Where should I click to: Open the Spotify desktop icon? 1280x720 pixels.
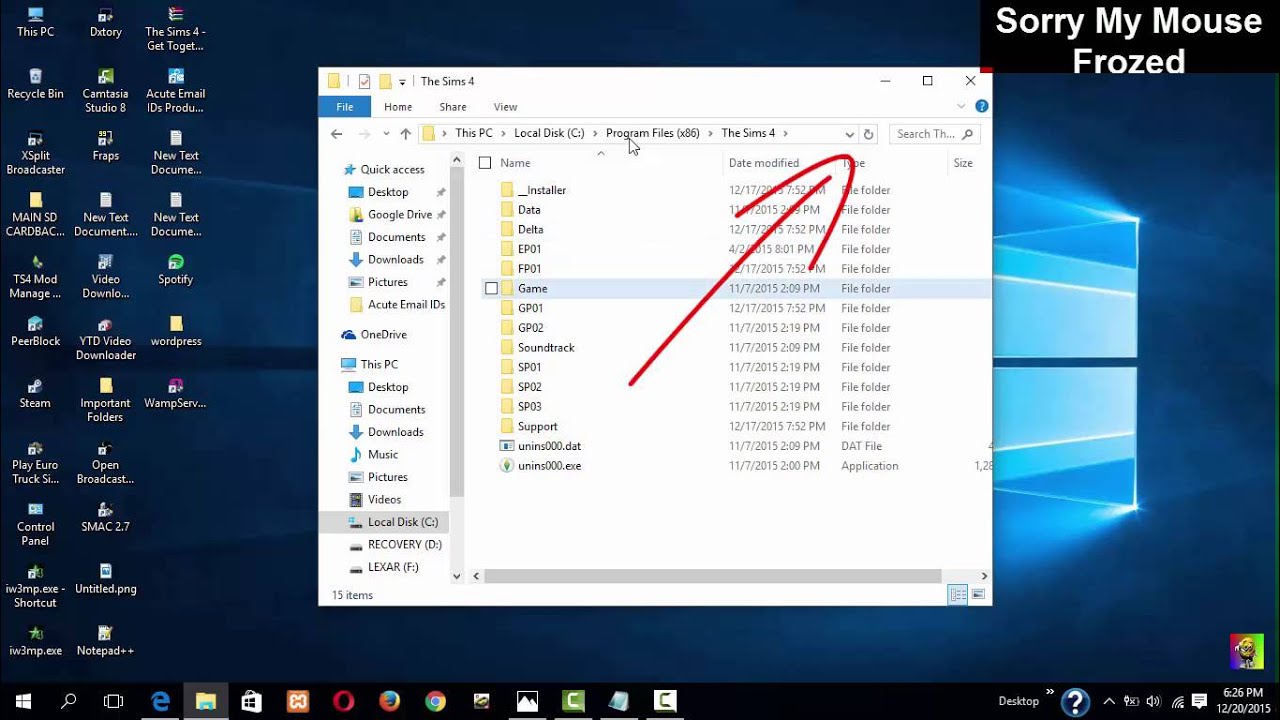coord(175,269)
